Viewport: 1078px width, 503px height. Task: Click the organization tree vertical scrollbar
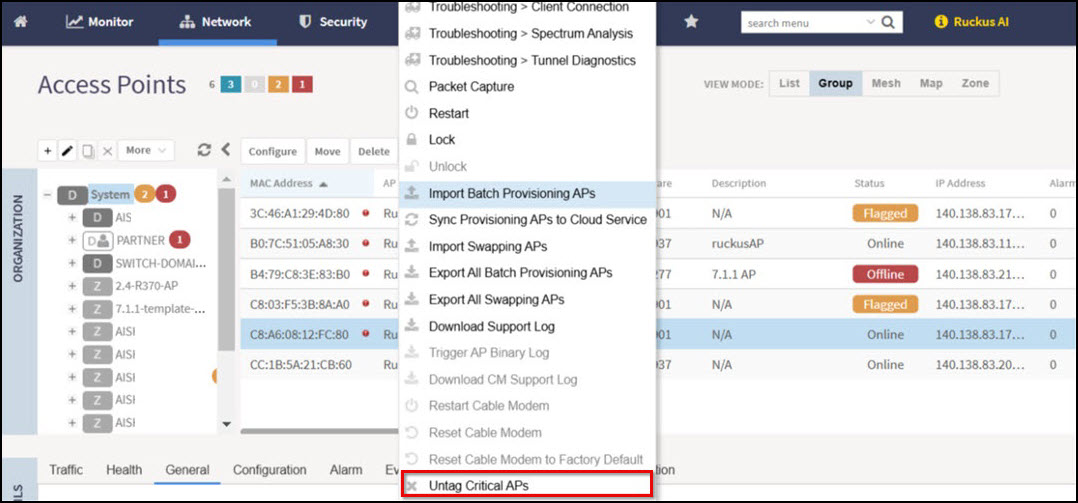pyautogui.click(x=227, y=269)
